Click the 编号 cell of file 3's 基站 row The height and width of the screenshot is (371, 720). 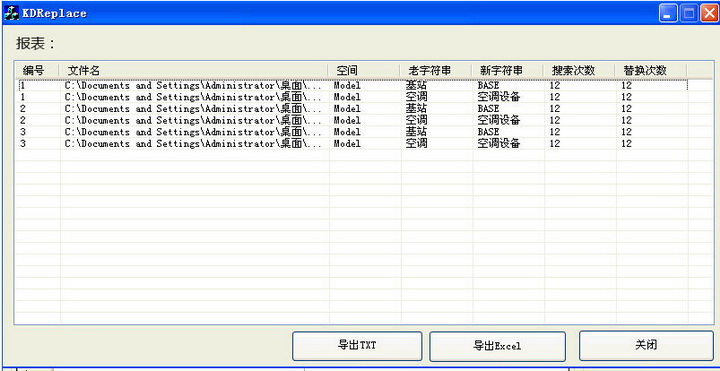23,132
